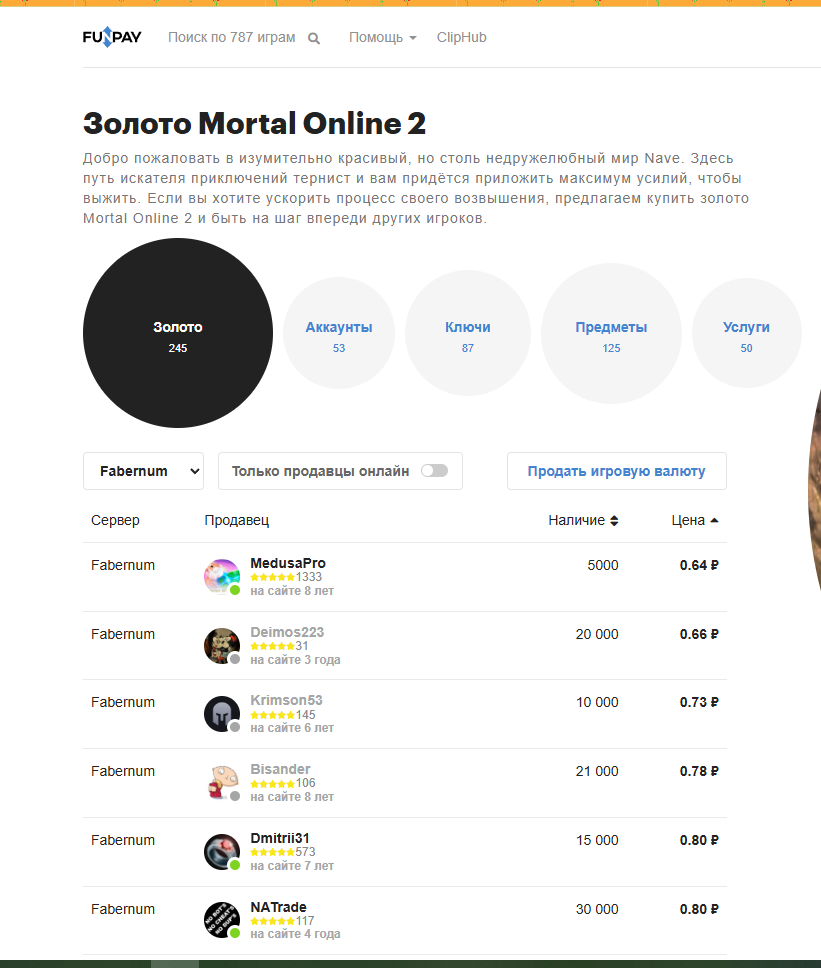Click the 10 000 stock amount
Screen dimensions: 821x968
597,702
